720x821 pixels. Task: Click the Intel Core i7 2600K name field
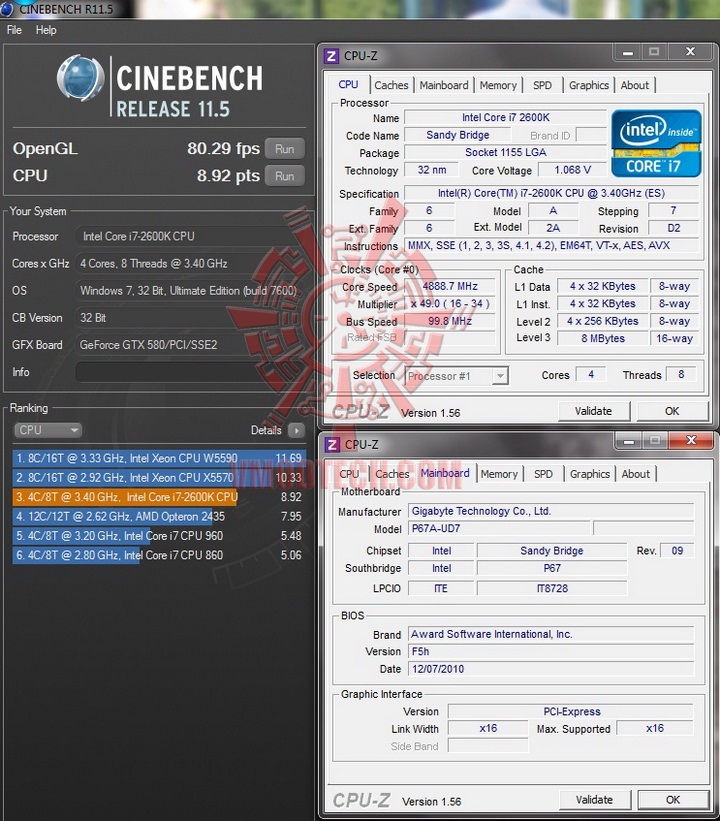505,118
